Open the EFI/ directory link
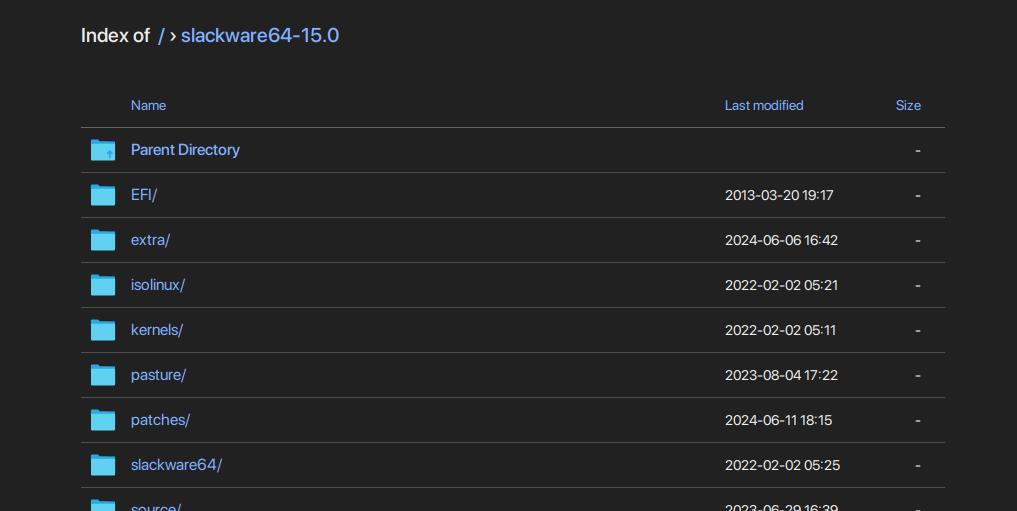 (144, 195)
